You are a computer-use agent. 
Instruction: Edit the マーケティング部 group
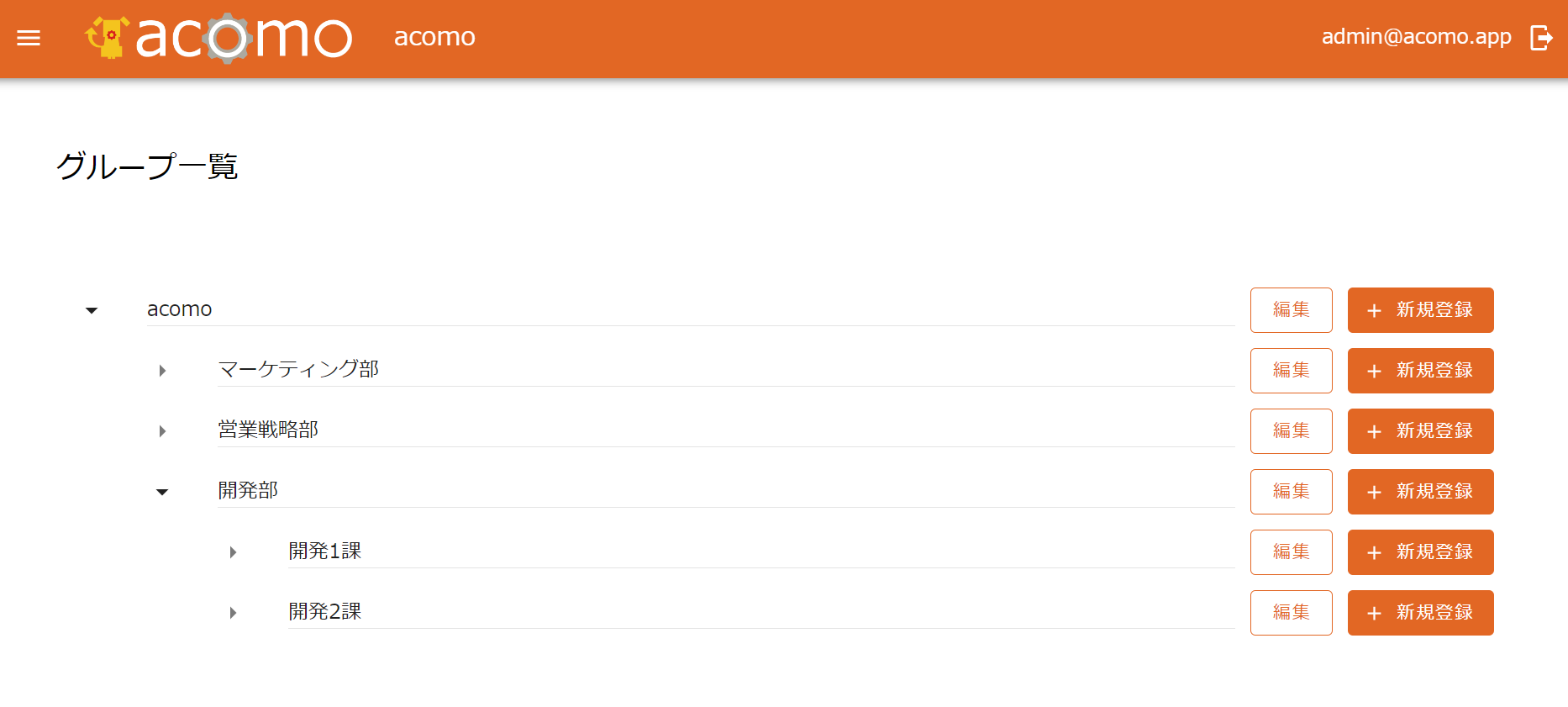(1291, 371)
